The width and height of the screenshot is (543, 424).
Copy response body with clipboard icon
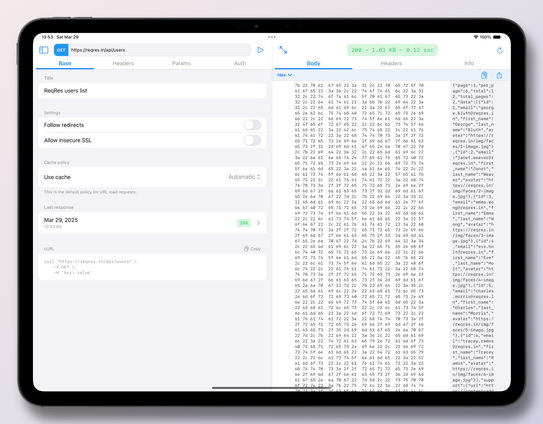(484, 75)
